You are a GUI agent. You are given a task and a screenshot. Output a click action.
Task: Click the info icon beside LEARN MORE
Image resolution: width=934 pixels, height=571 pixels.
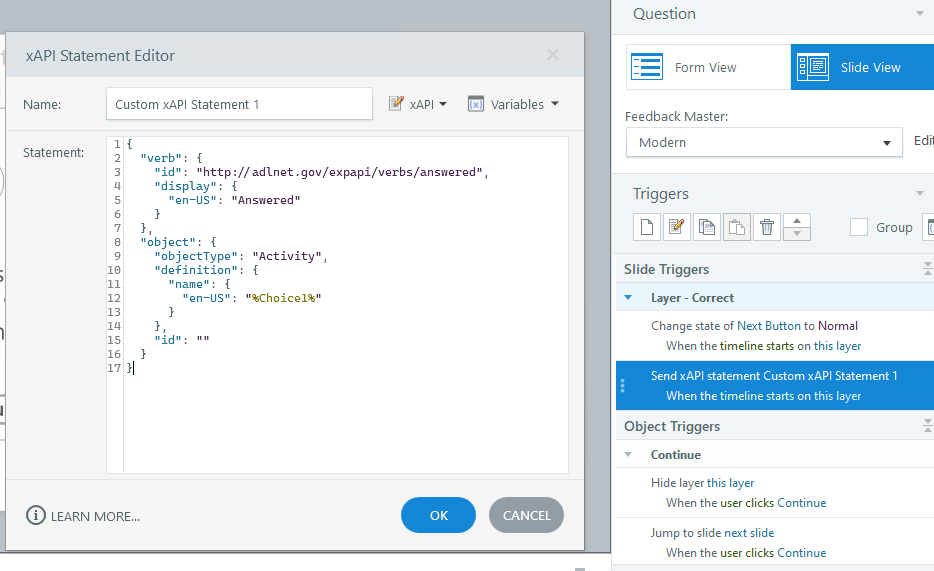click(36, 515)
